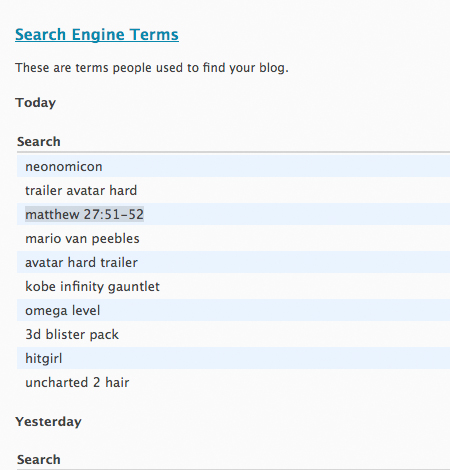The height and width of the screenshot is (470, 450).
Task: Select the highlighted matthew 27:51-52 term
Action: click(84, 214)
